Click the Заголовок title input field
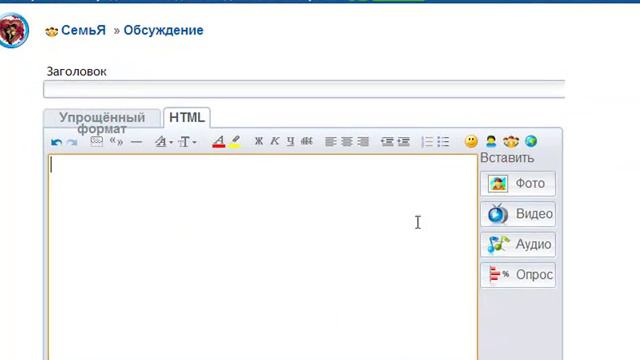 coord(304,89)
